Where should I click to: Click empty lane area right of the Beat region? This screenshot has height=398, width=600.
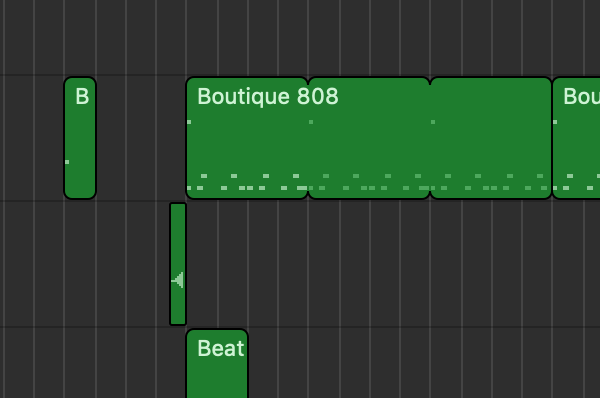[x=424, y=364]
